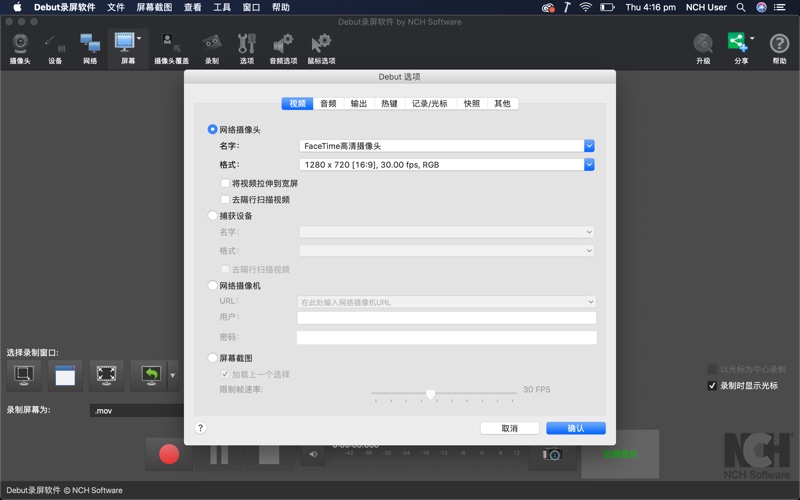Click the 限制帧速率 frame rate slider

(x=430, y=395)
